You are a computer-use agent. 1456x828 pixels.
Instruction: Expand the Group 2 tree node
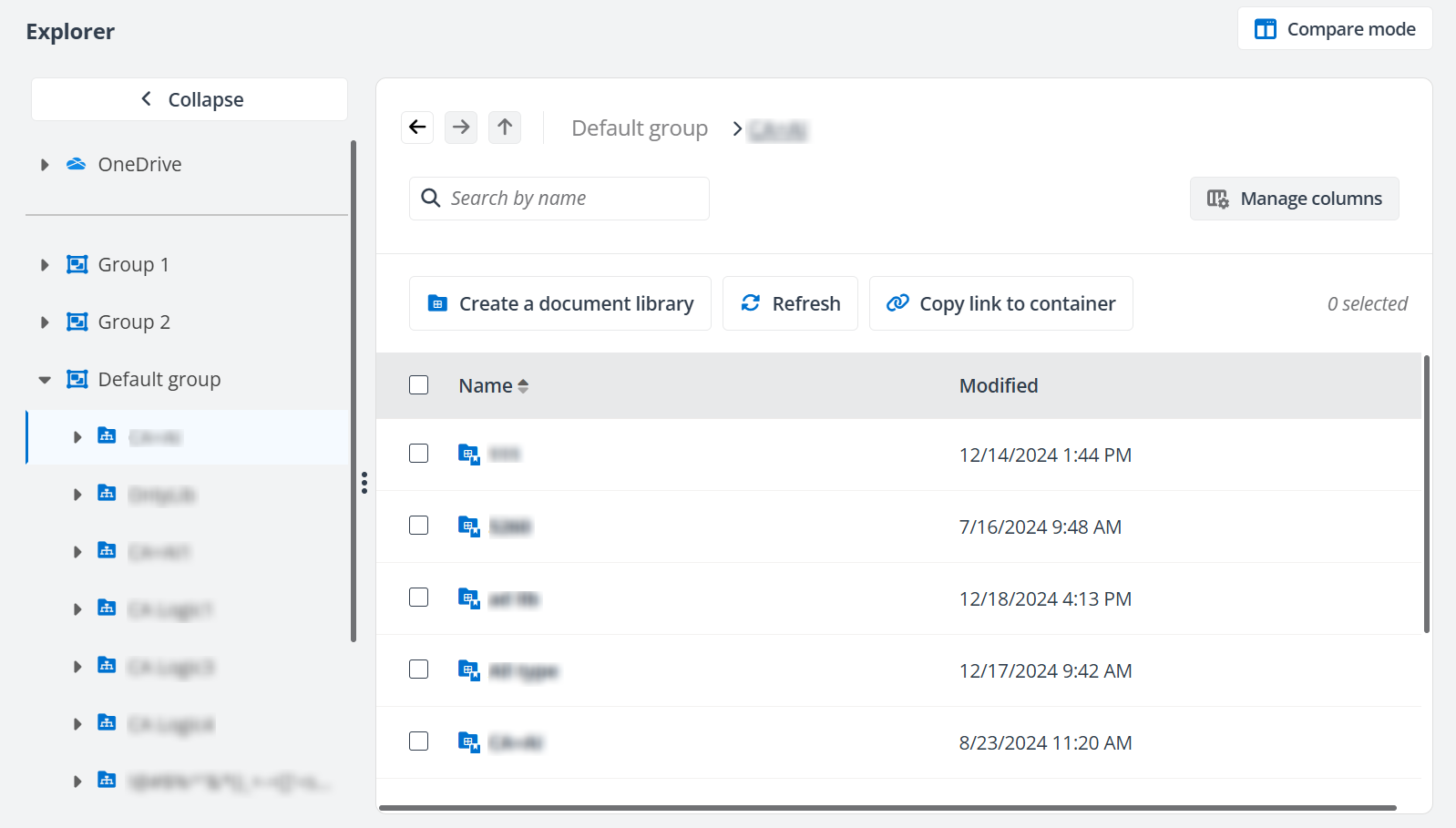tap(45, 322)
